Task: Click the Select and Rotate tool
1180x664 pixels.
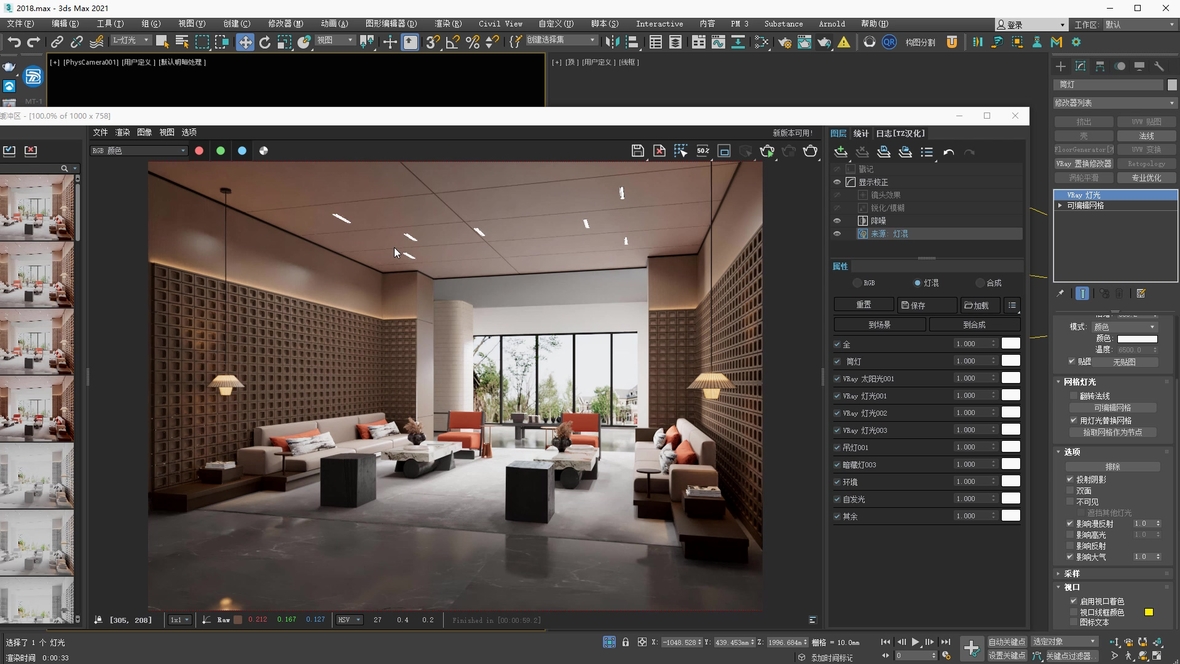Action: click(x=264, y=42)
